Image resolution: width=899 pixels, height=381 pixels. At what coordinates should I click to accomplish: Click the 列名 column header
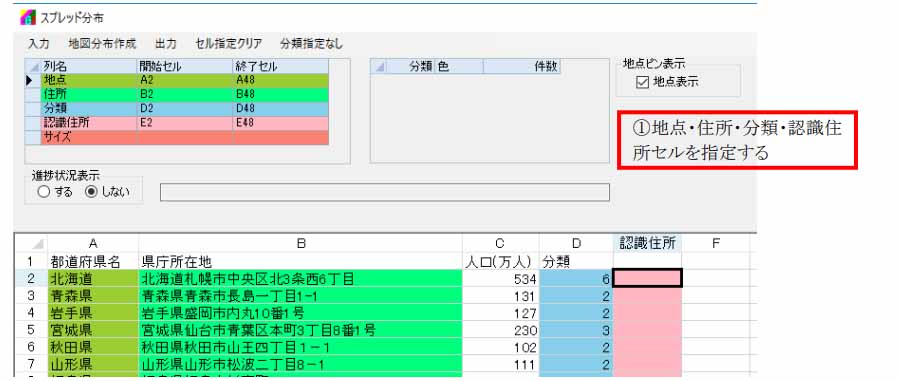tap(89, 66)
